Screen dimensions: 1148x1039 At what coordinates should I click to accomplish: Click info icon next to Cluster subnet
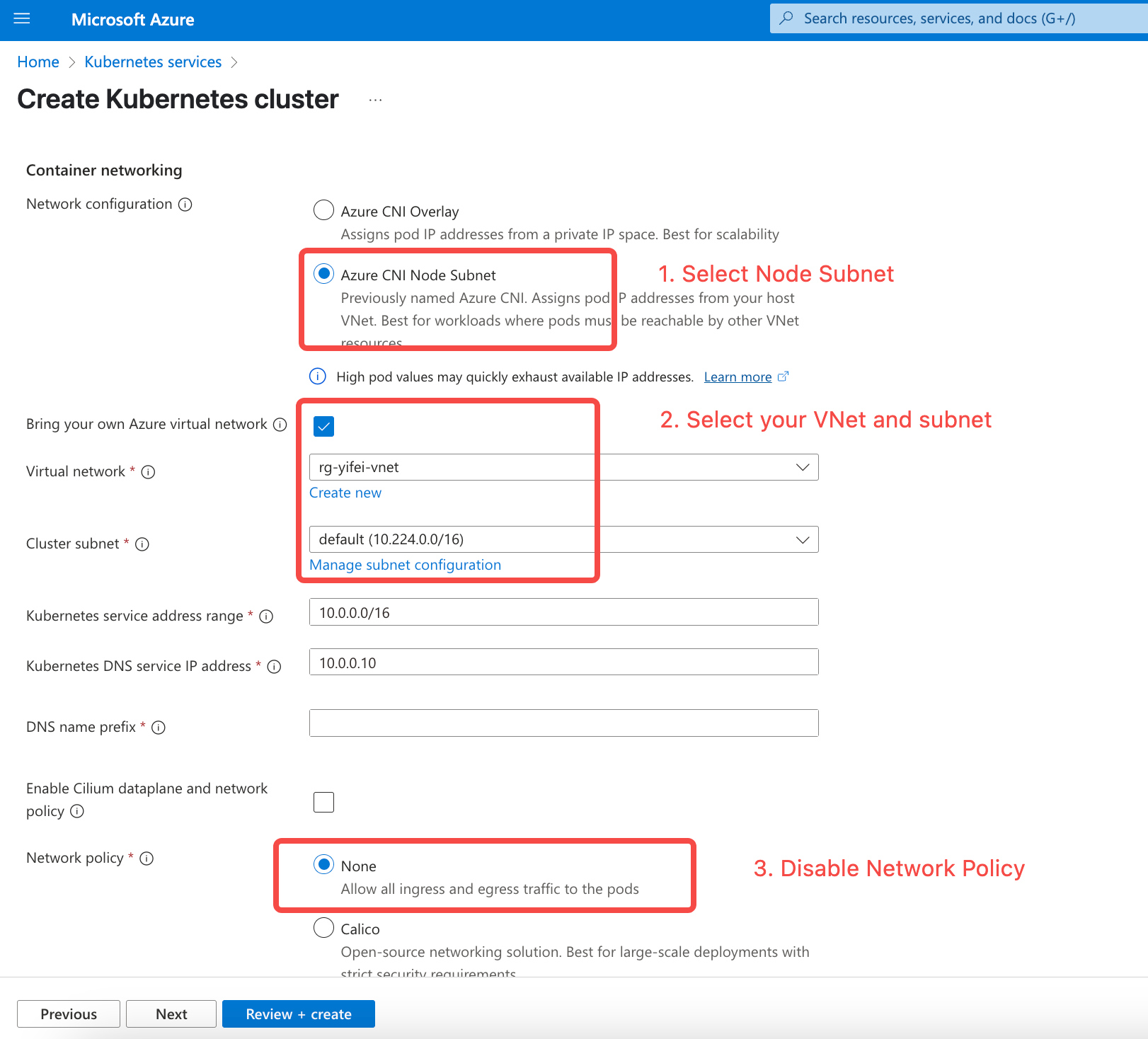coord(142,544)
